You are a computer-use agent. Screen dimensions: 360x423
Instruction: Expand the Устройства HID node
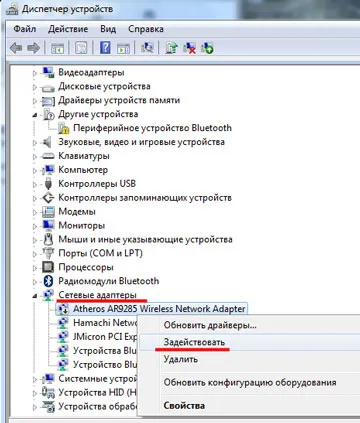click(35, 393)
